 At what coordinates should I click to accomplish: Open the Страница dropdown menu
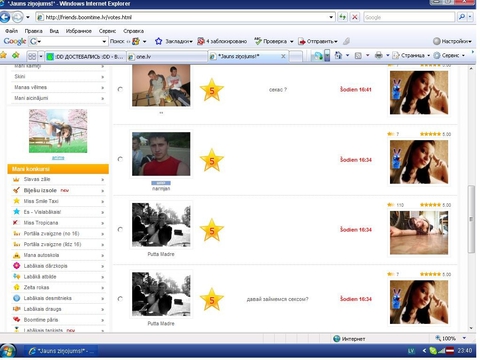[x=413, y=55]
